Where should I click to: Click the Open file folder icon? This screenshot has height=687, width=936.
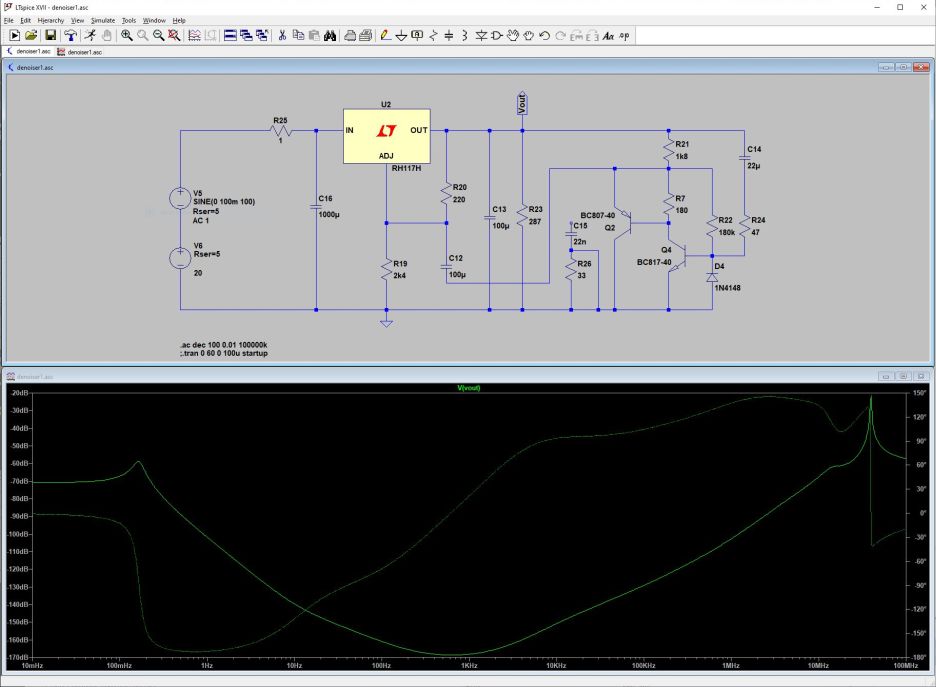pos(31,36)
